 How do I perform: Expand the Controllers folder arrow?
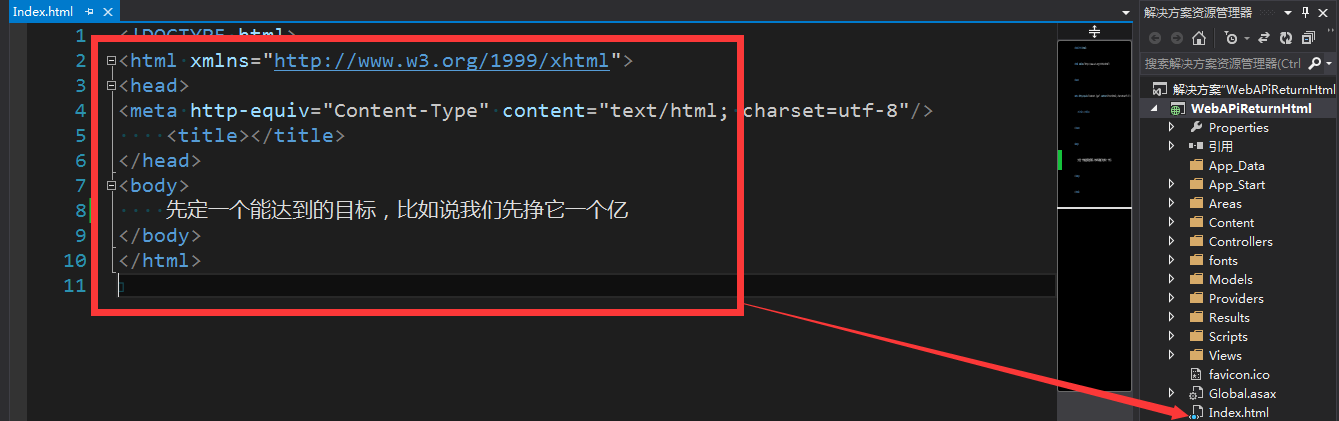point(1171,241)
